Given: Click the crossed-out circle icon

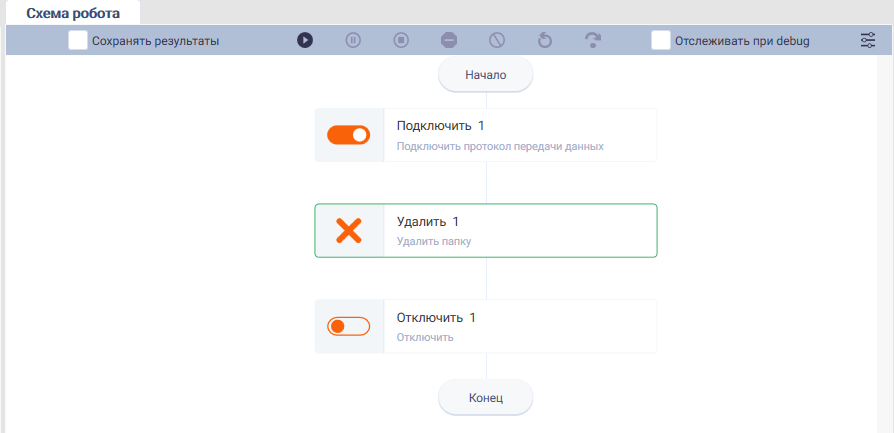Looking at the screenshot, I should tap(497, 41).
